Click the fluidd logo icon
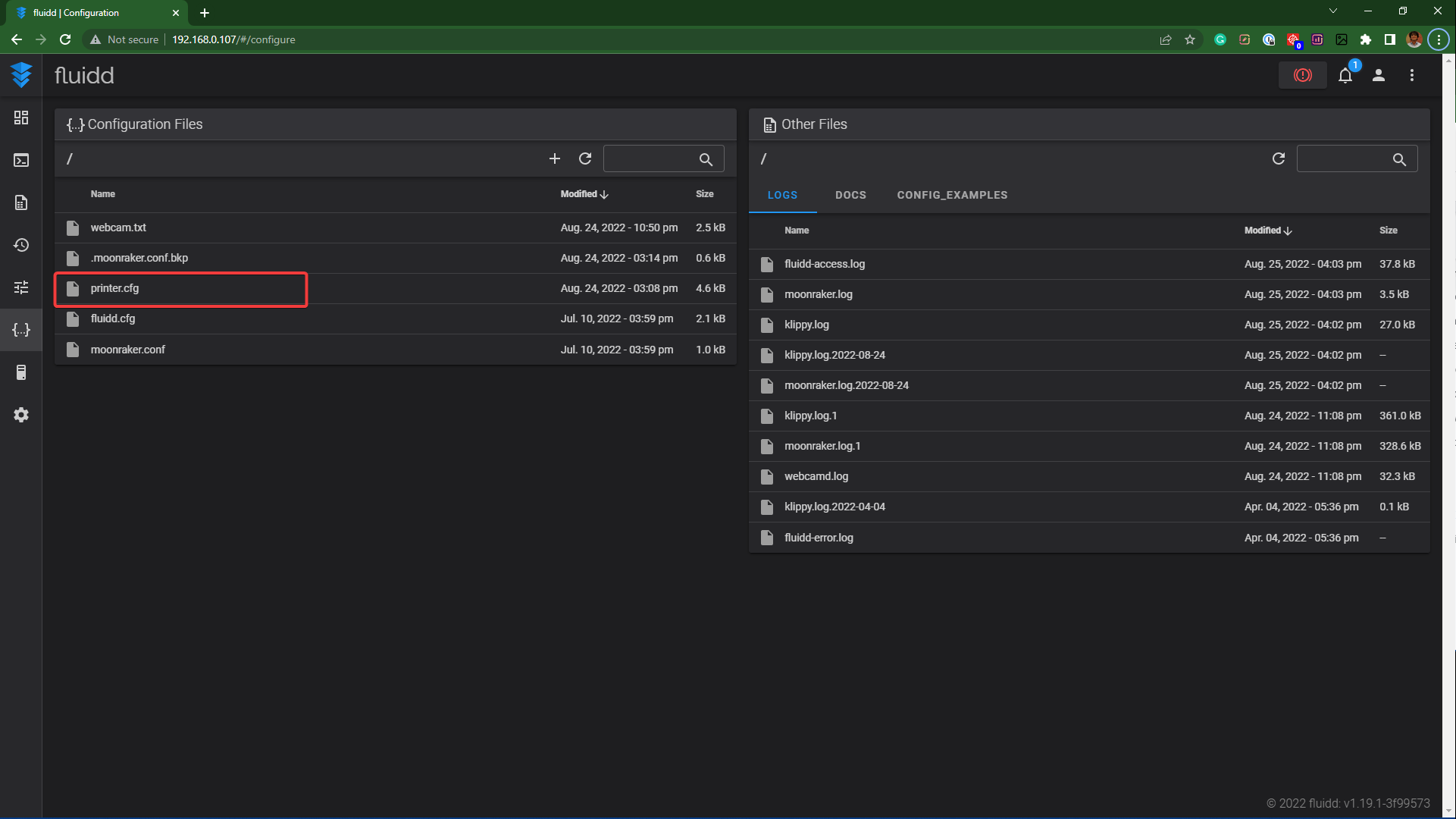Image resolution: width=1456 pixels, height=819 pixels. tap(21, 75)
